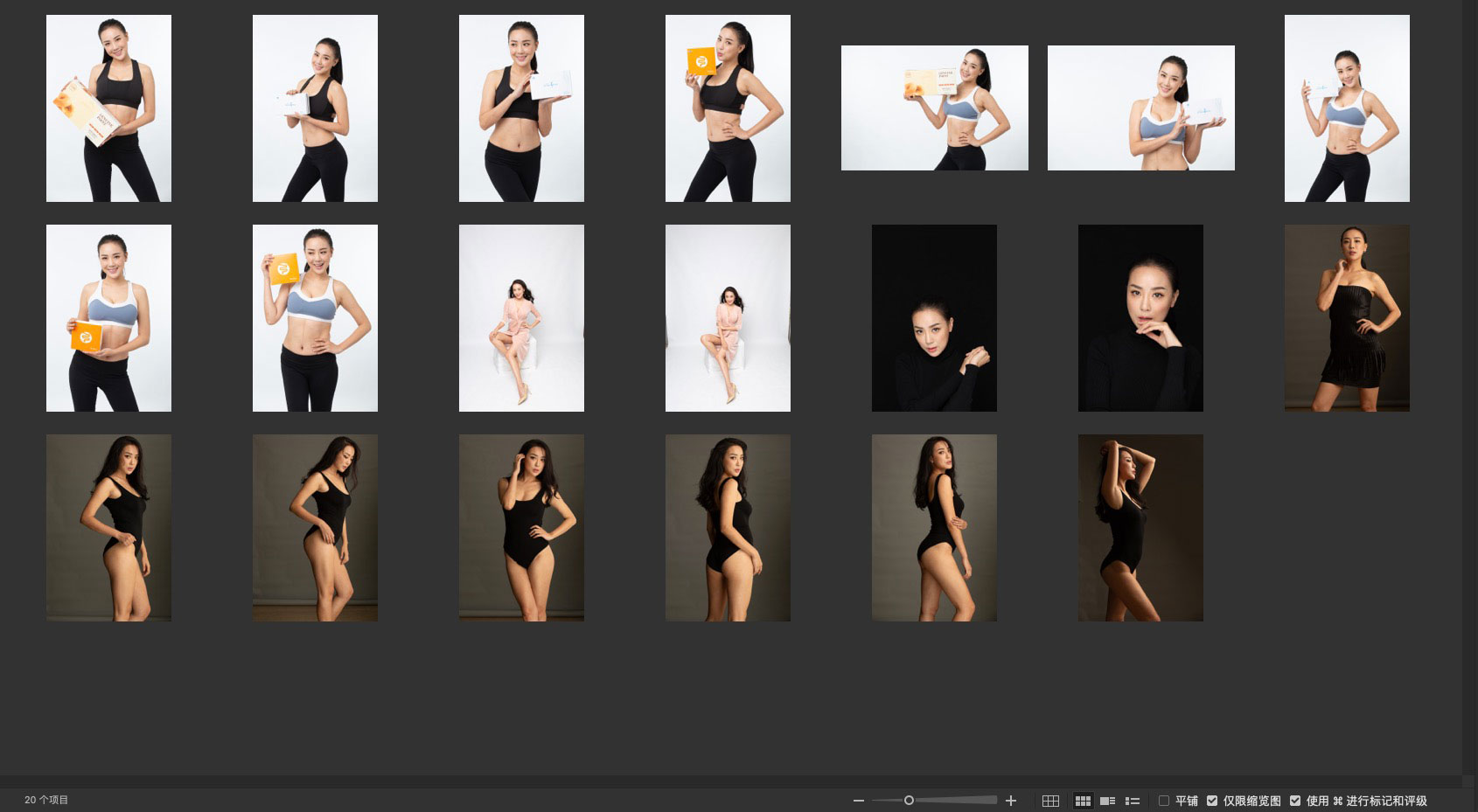Screen dimensions: 1478x812
Task: Uncheck the 仅限缩览图 checkbox
Action: 1212,801
